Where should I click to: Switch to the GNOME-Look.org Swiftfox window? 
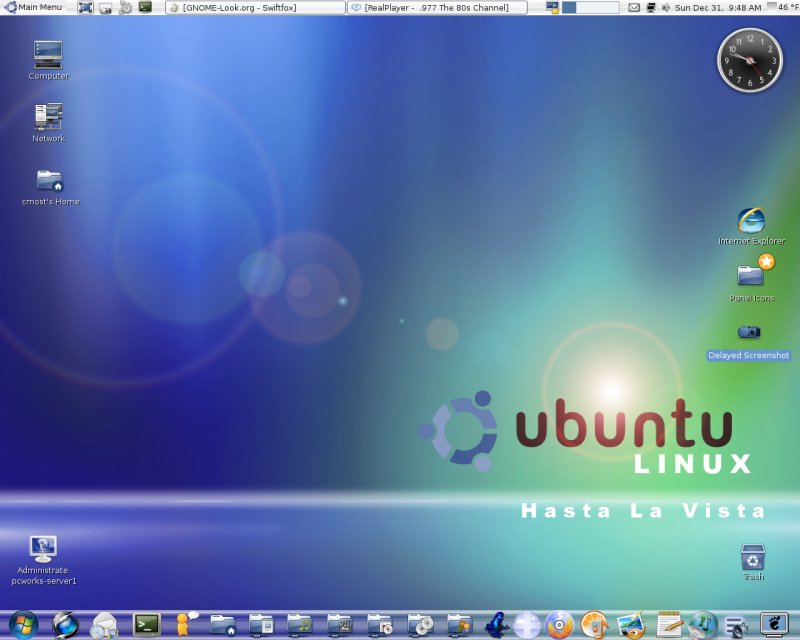point(256,8)
